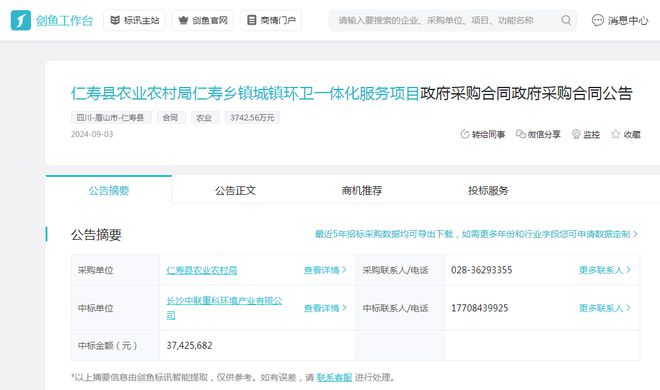Open the 仁寿县农业农村局 project title link
The height and width of the screenshot is (390, 660).
point(245,93)
